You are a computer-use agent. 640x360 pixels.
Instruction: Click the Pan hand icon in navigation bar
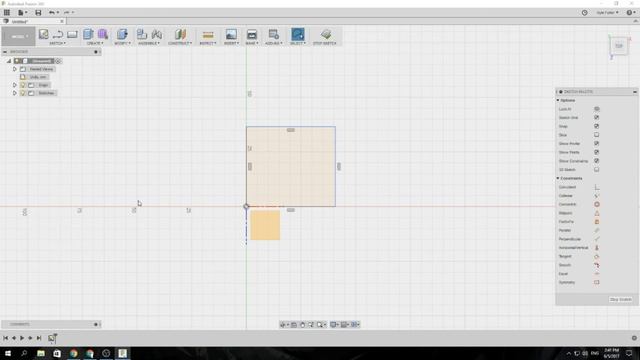click(302, 324)
